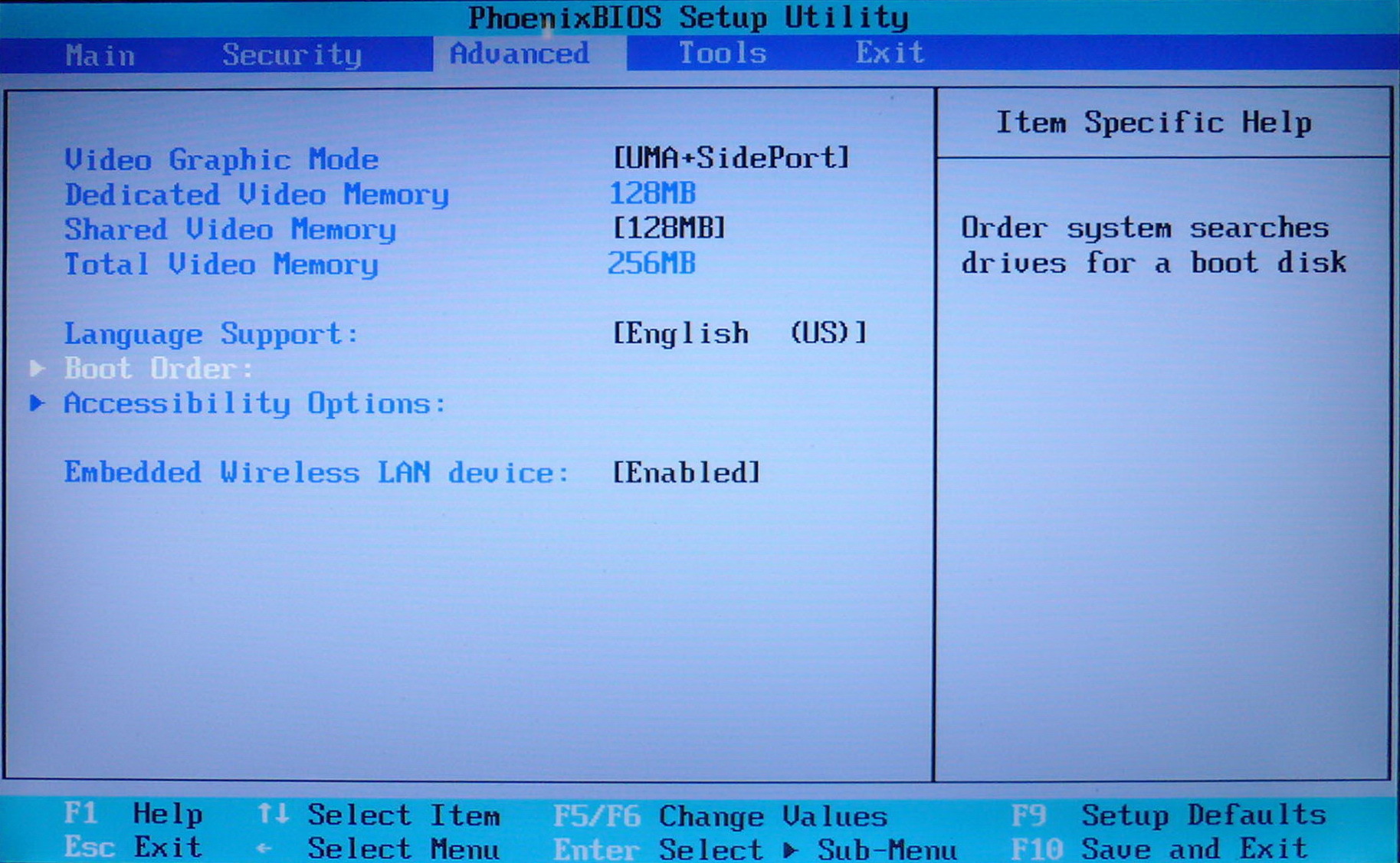Expand the Accessibility Options arrow
Viewport: 1400px width, 863px height.
pos(37,403)
